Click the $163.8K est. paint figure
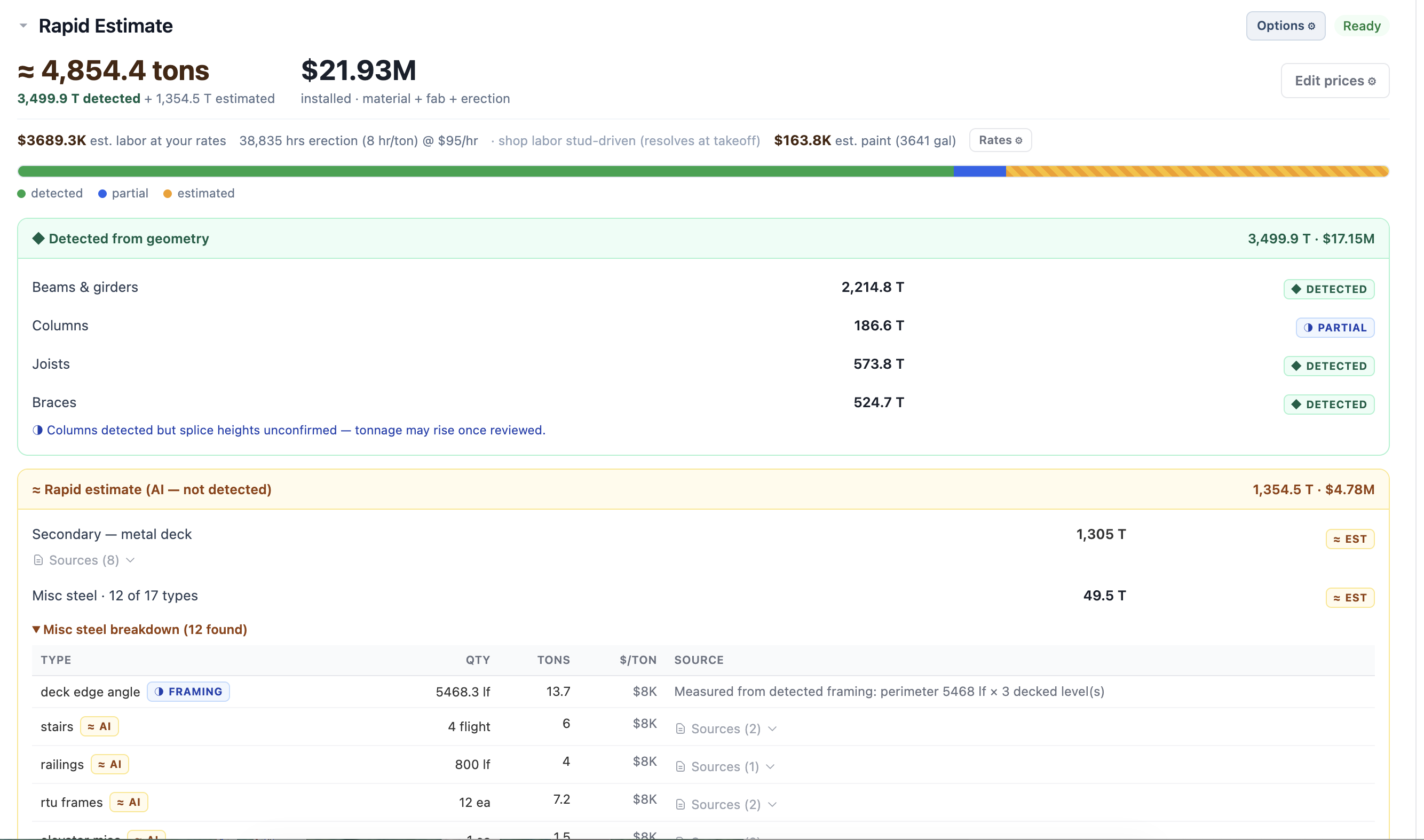The image size is (1424, 840). (802, 140)
